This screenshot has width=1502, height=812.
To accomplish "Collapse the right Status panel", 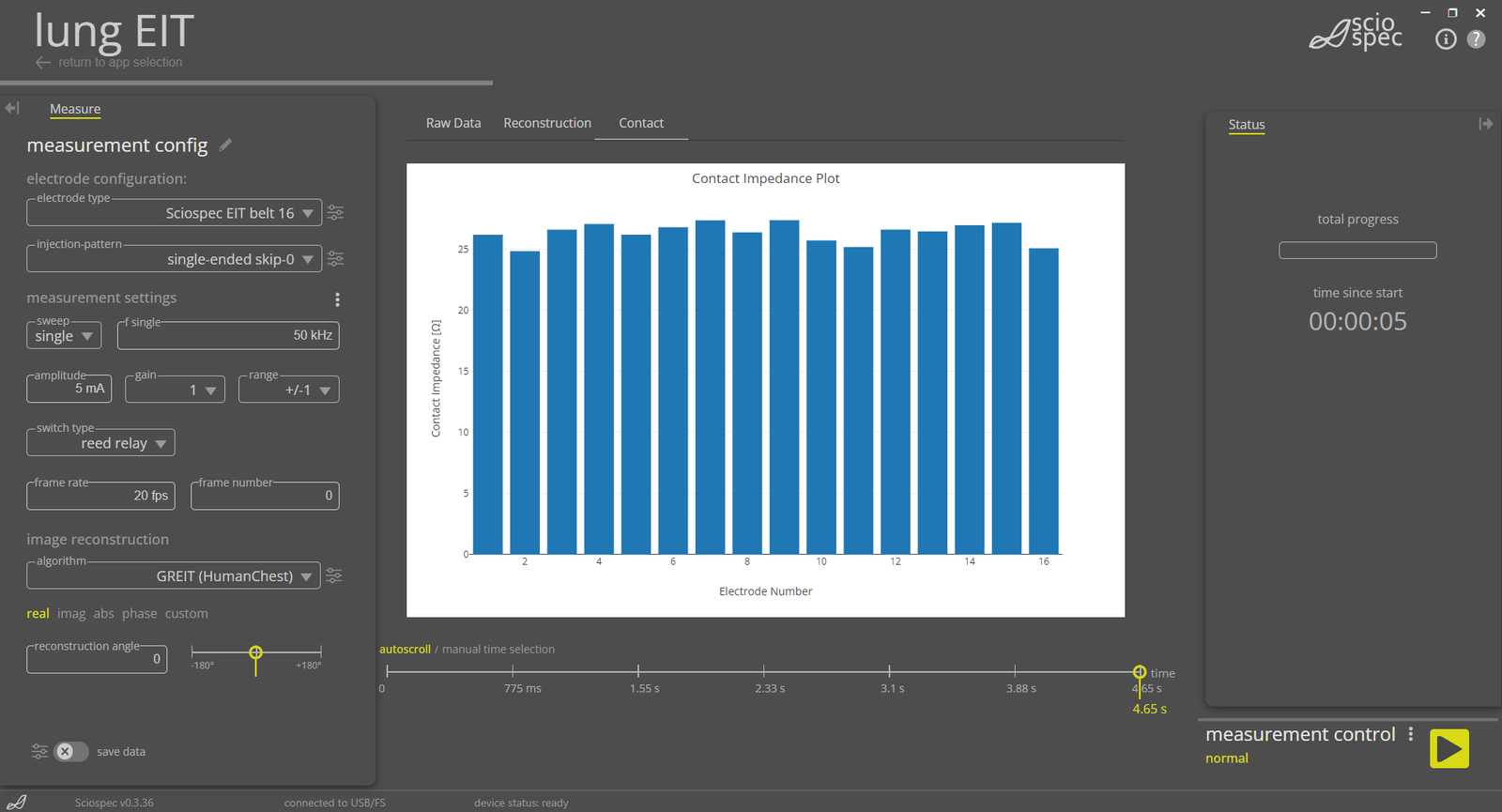I will [1485, 124].
